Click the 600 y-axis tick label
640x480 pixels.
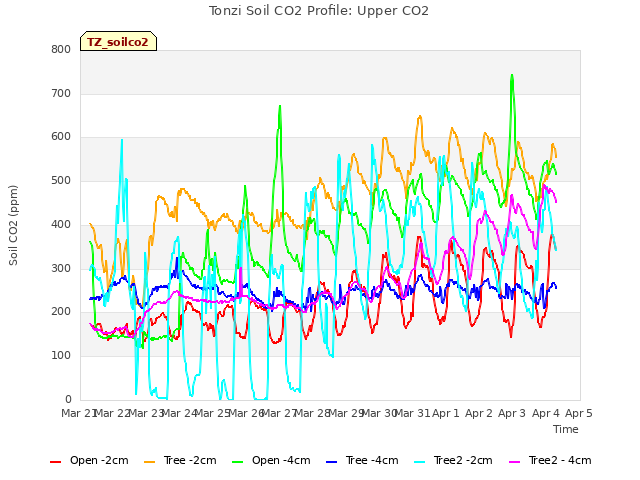[61, 137]
